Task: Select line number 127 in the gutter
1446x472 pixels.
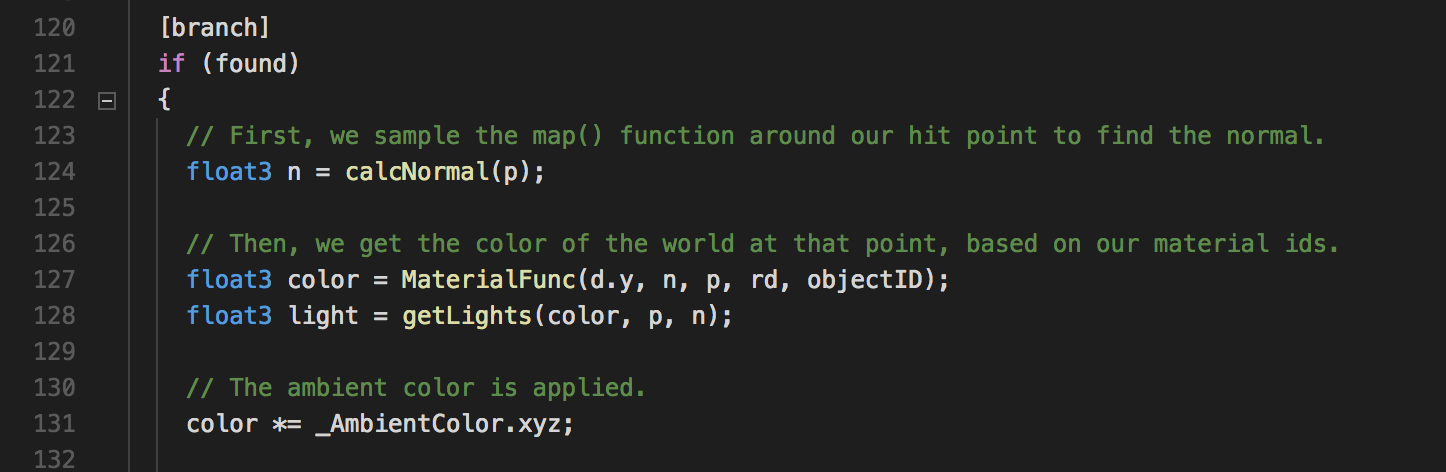Action: point(54,280)
